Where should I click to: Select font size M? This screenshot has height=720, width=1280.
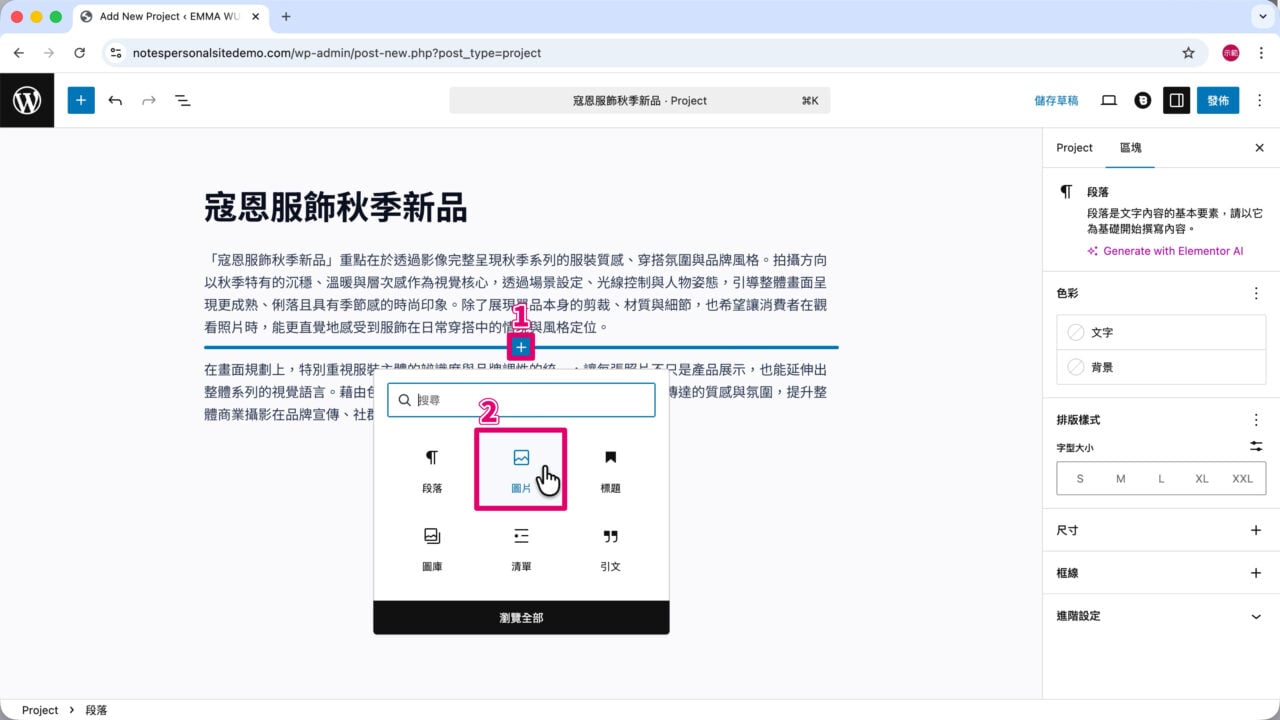pos(1120,479)
